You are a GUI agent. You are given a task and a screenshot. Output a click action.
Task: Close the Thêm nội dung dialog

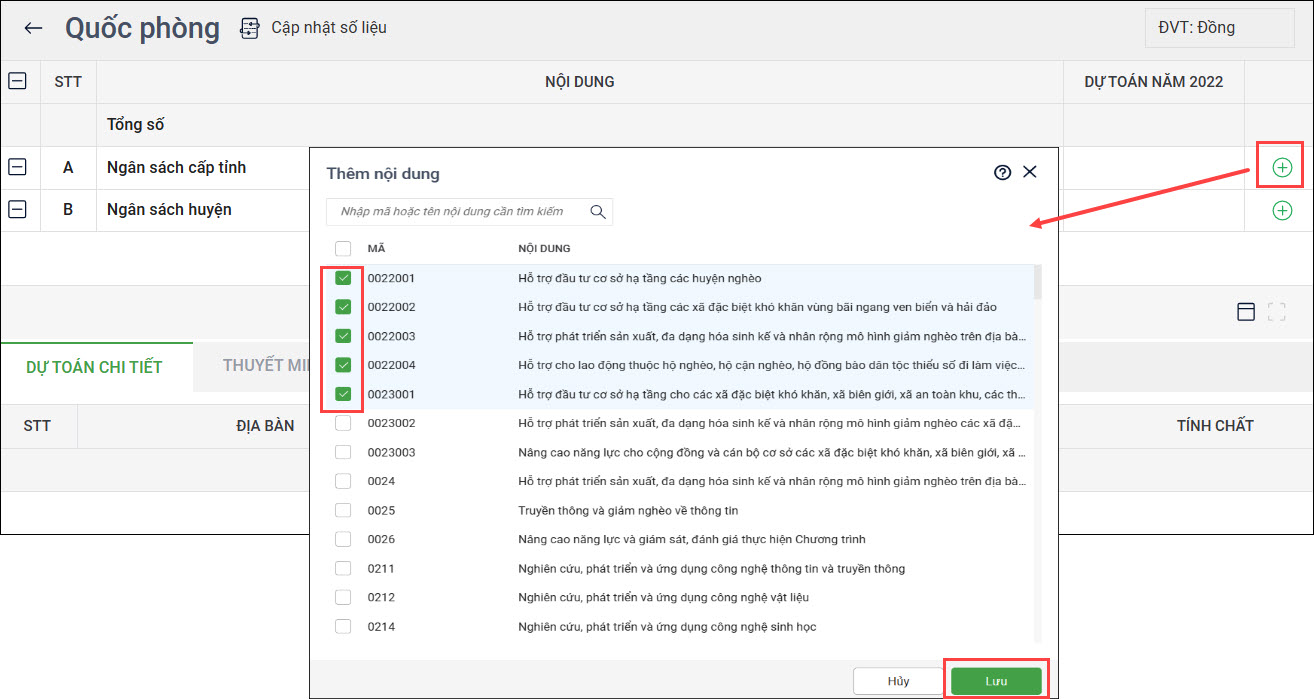[x=1030, y=172]
